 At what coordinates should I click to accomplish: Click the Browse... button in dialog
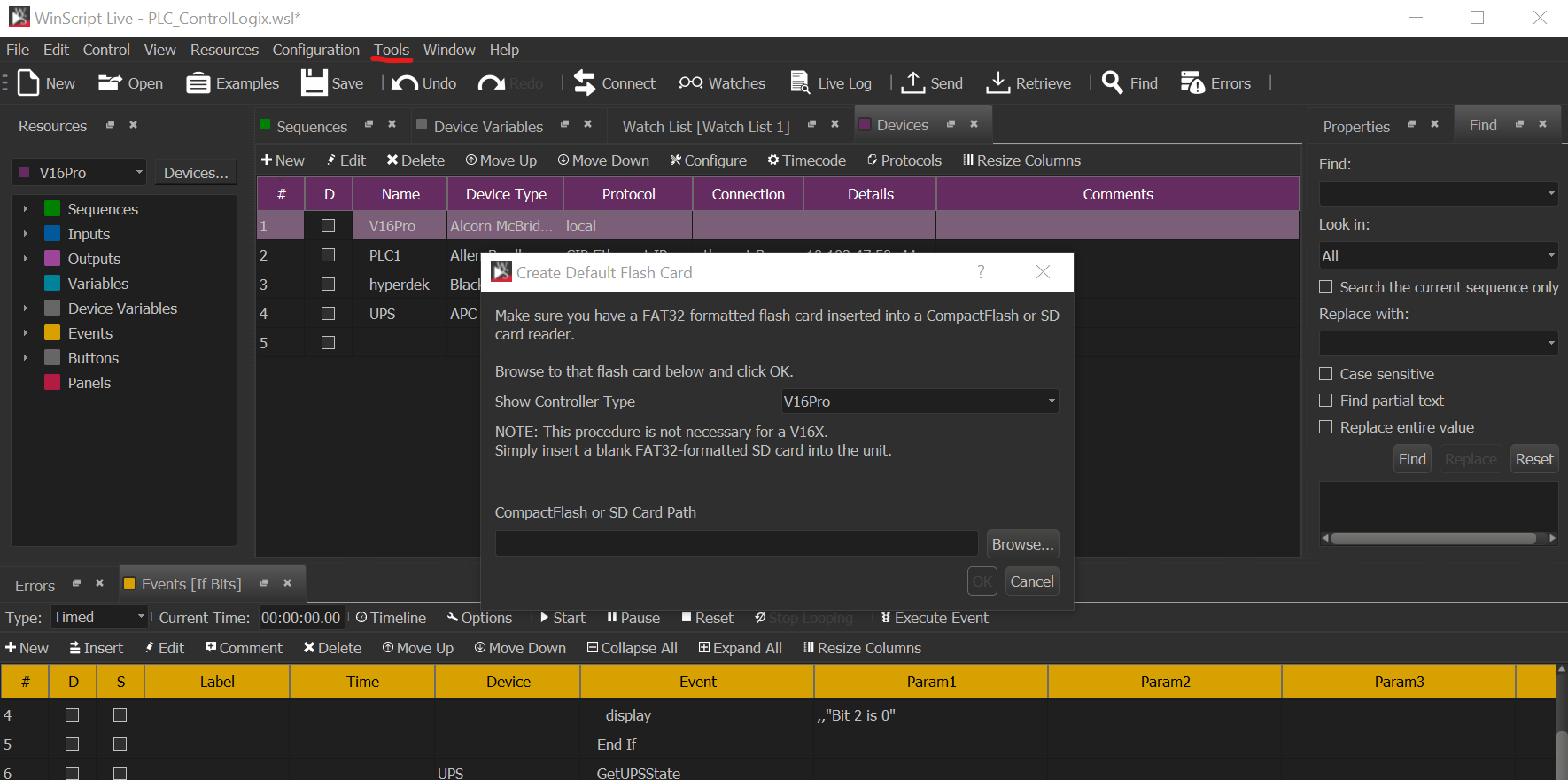[x=1022, y=544]
